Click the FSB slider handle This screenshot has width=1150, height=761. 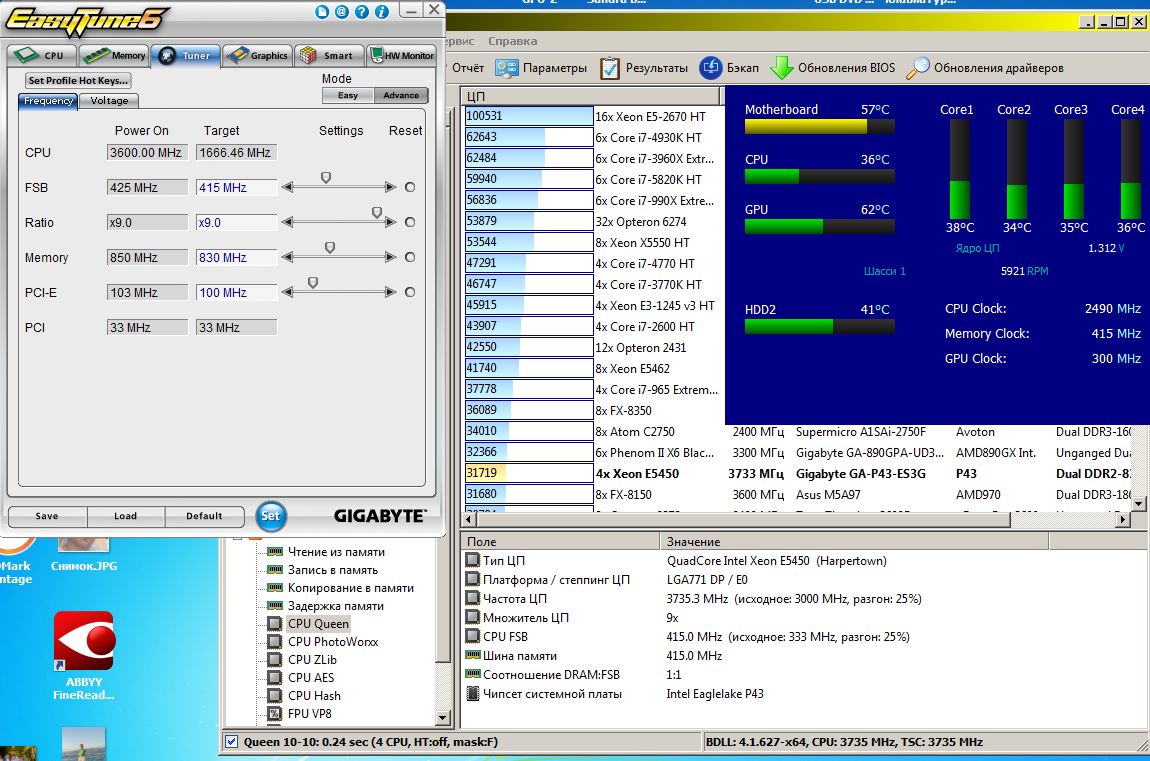coord(326,177)
